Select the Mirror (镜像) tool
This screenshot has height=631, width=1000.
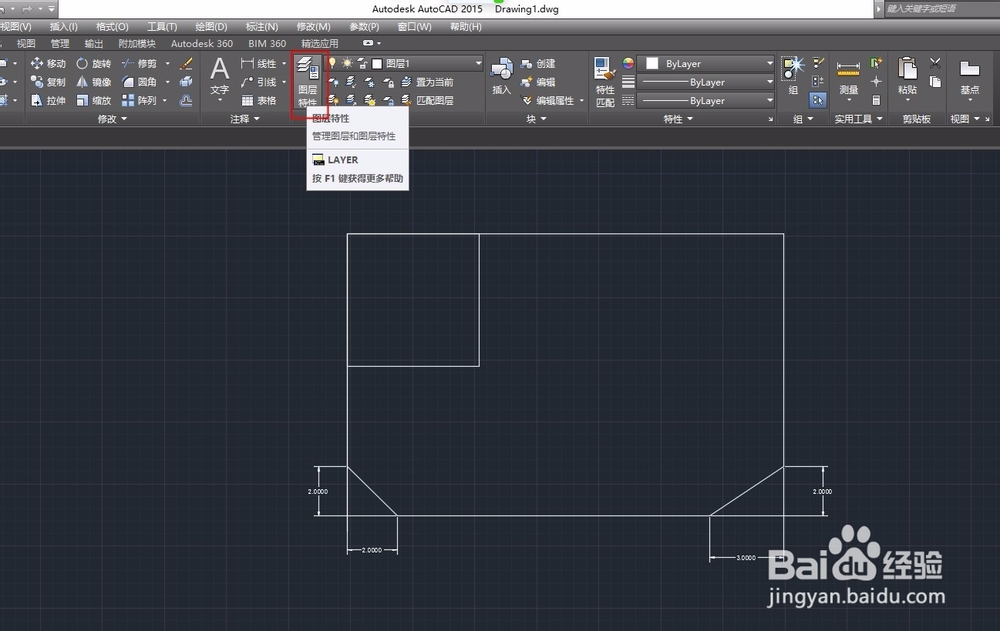pyautogui.click(x=94, y=82)
